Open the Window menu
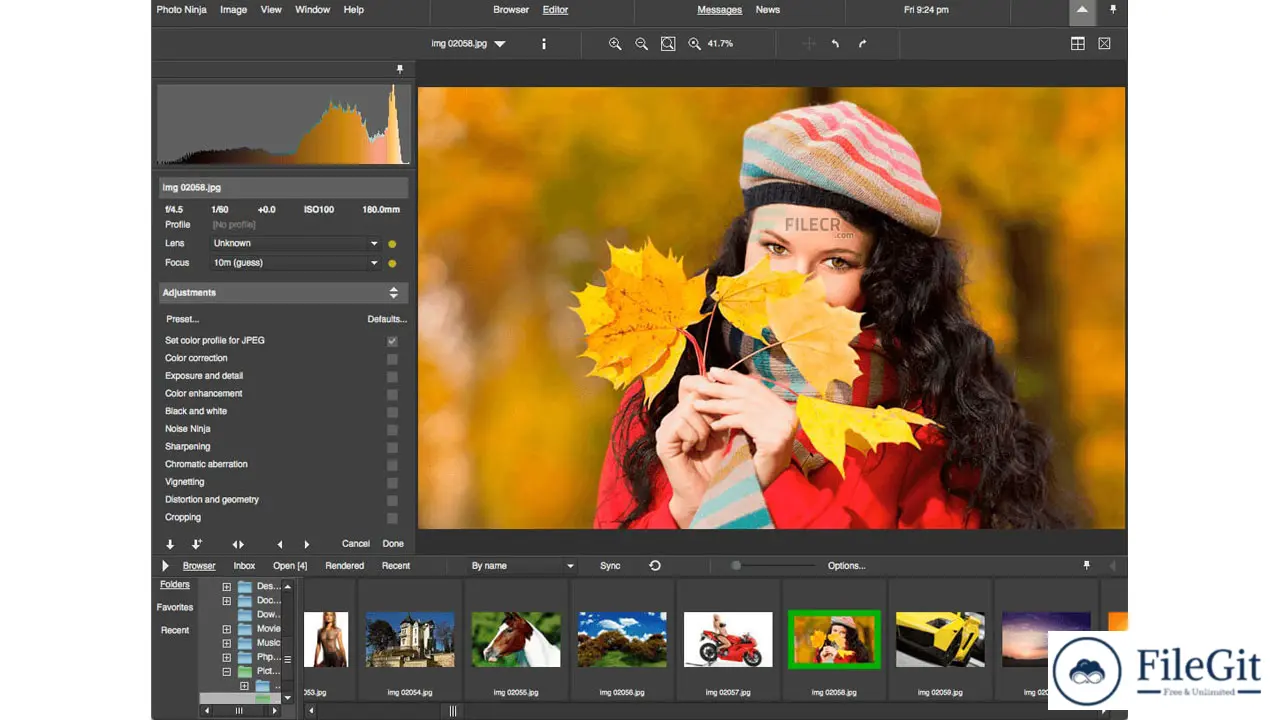 point(312,10)
